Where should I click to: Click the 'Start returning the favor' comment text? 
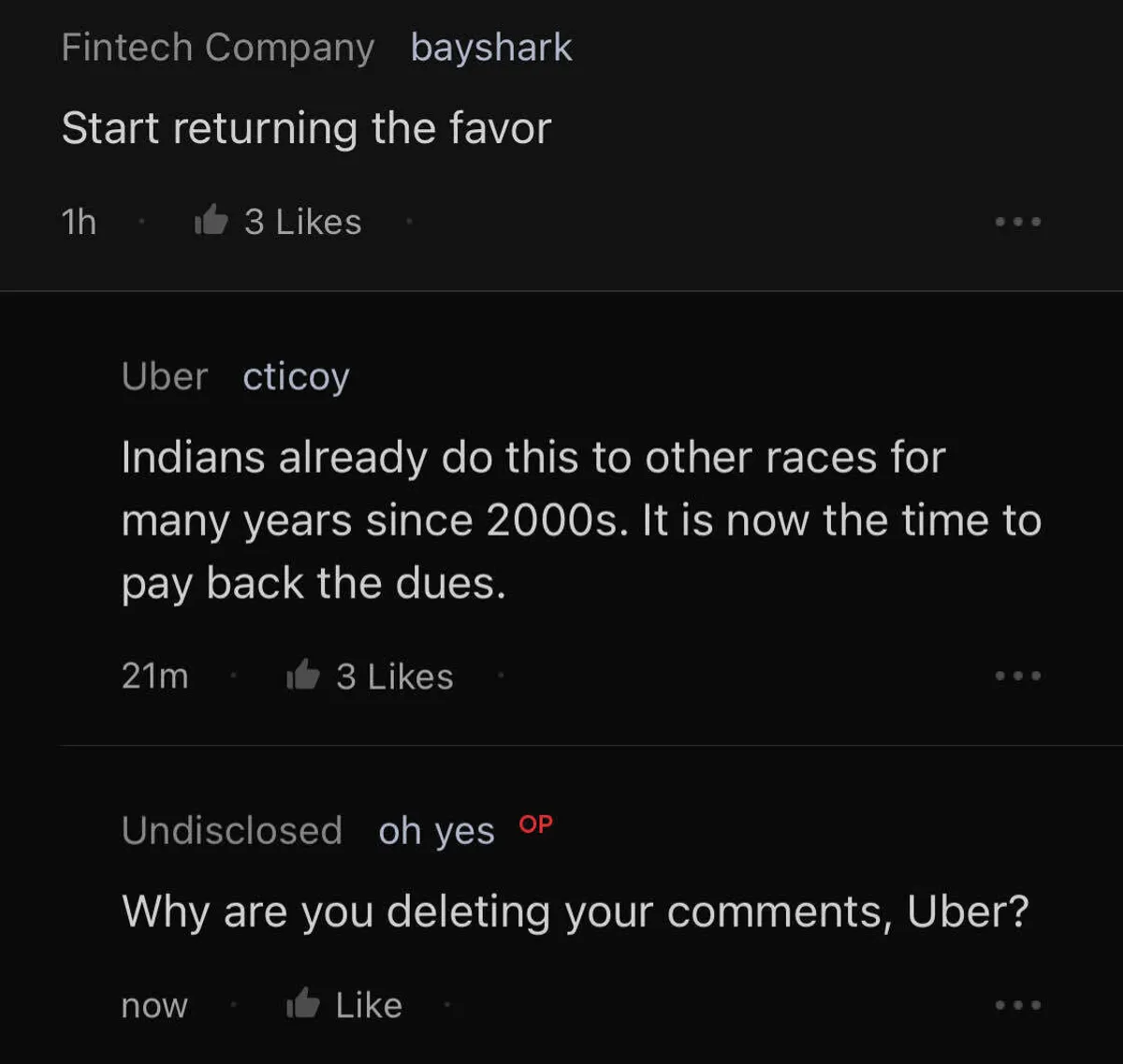tap(306, 128)
